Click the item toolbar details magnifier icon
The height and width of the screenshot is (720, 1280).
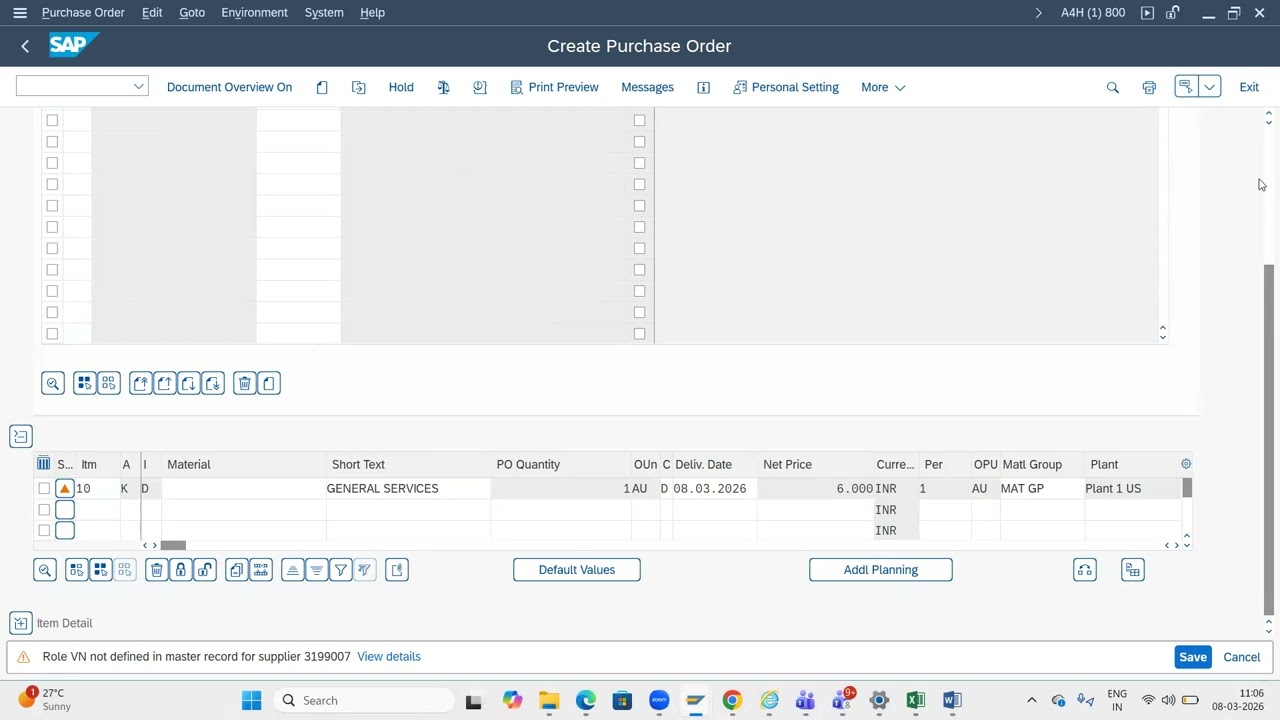(45, 570)
